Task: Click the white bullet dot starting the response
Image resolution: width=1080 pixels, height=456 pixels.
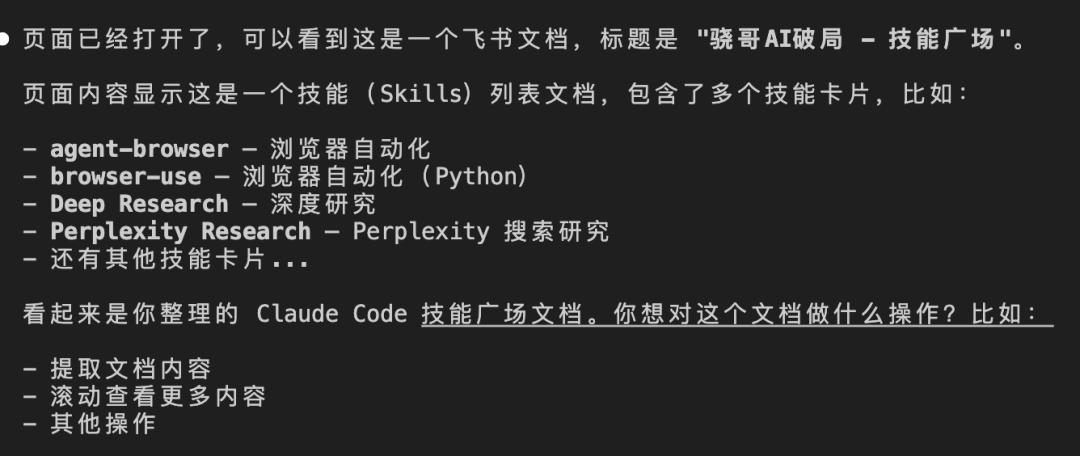Action: click(6, 41)
